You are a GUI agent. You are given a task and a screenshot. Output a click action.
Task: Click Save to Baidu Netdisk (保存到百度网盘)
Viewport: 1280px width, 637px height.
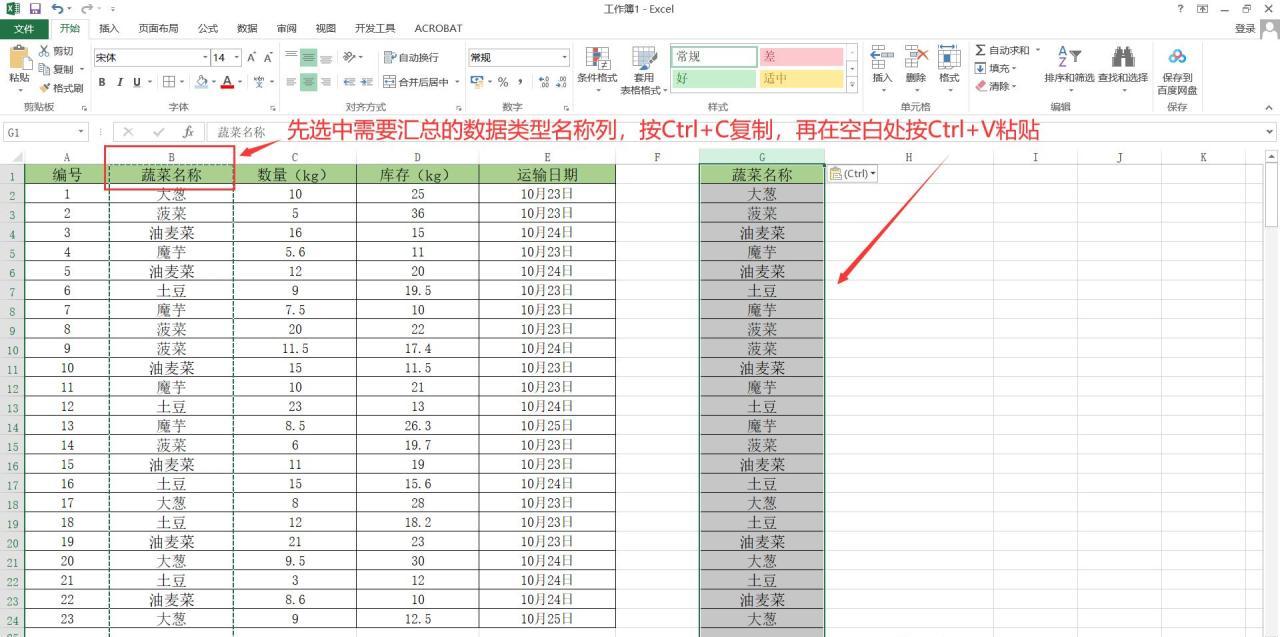pos(1177,70)
